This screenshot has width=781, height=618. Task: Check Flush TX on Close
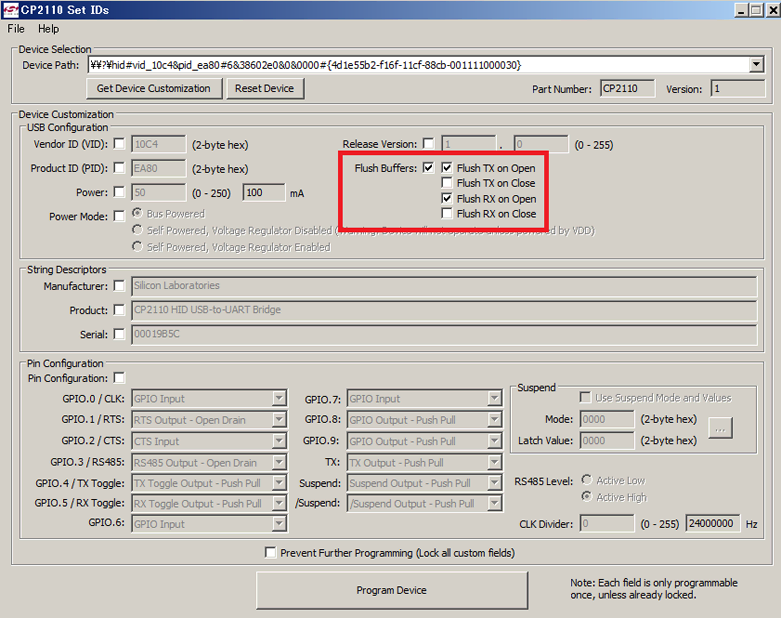coord(447,183)
